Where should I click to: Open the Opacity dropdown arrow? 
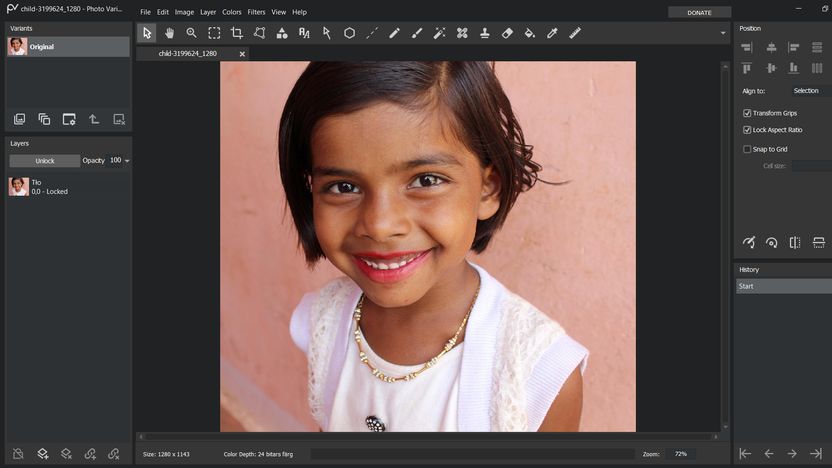coord(127,161)
